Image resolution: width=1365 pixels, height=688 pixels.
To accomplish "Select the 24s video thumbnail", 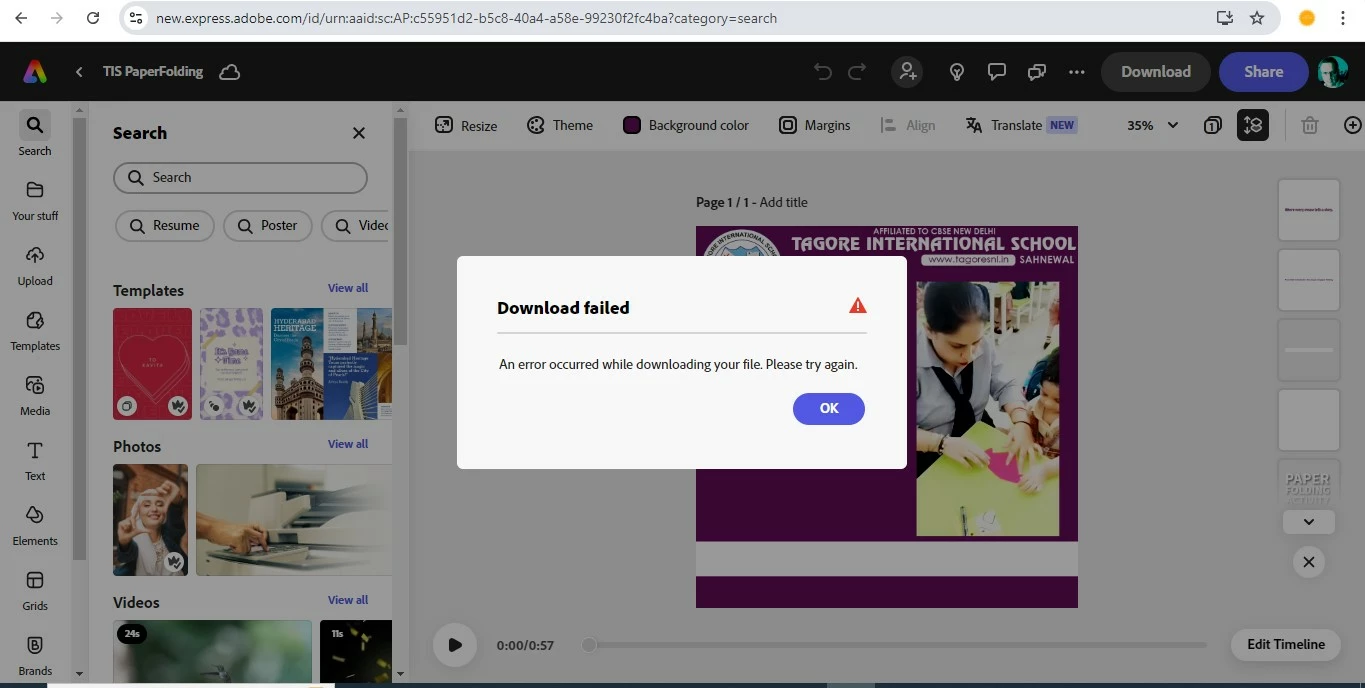I will (x=212, y=650).
